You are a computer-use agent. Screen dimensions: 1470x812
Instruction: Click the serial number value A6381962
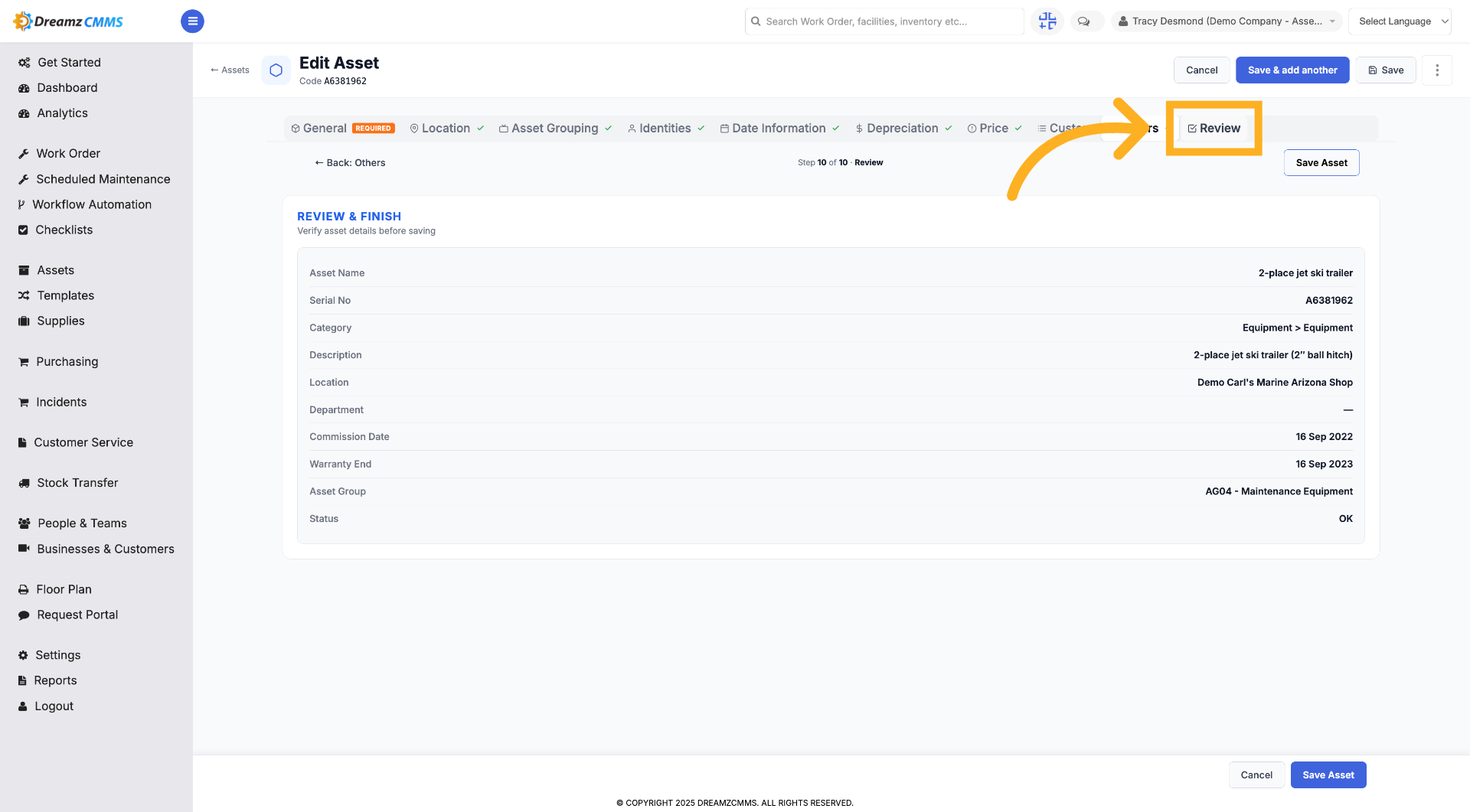coord(1328,301)
